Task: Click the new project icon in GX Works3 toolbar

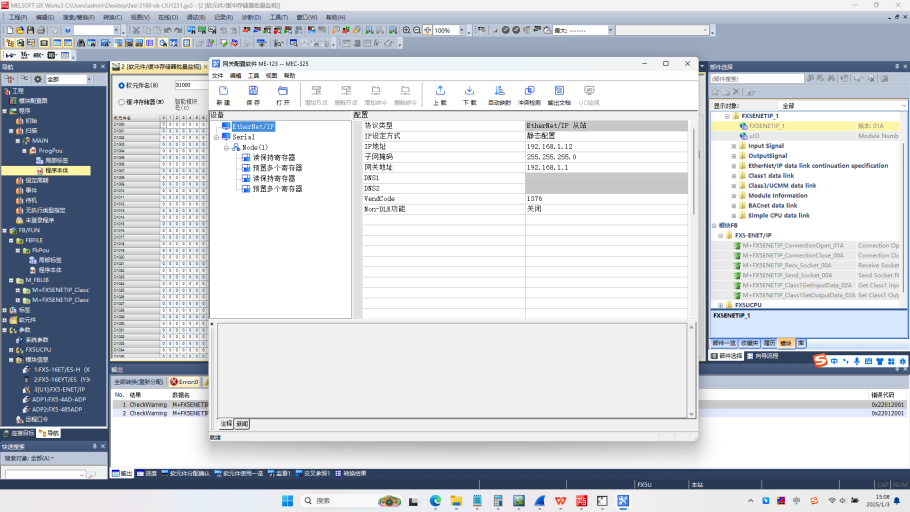Action: click(10, 30)
